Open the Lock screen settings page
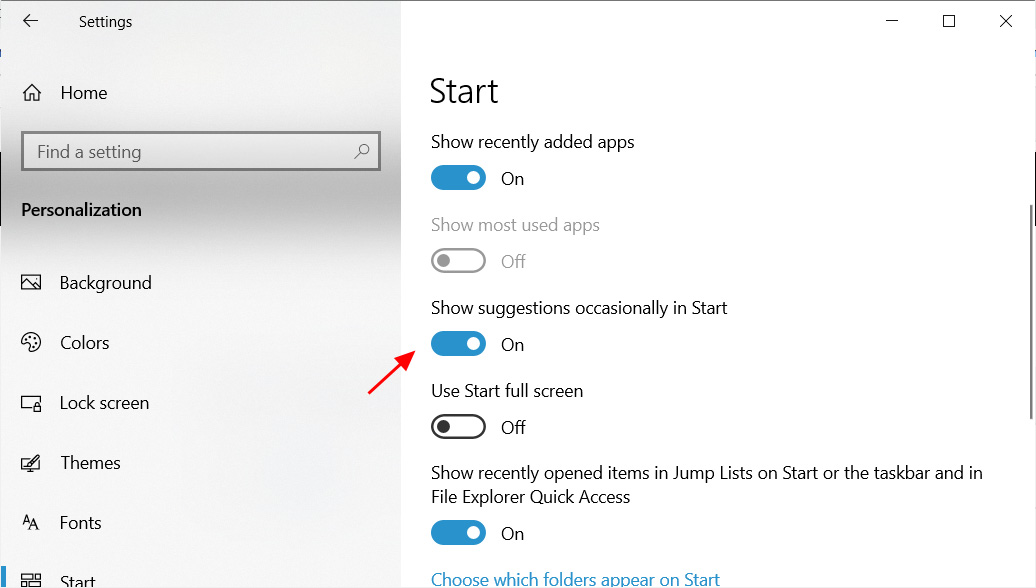Screen dimensions: 1036x588 point(104,403)
